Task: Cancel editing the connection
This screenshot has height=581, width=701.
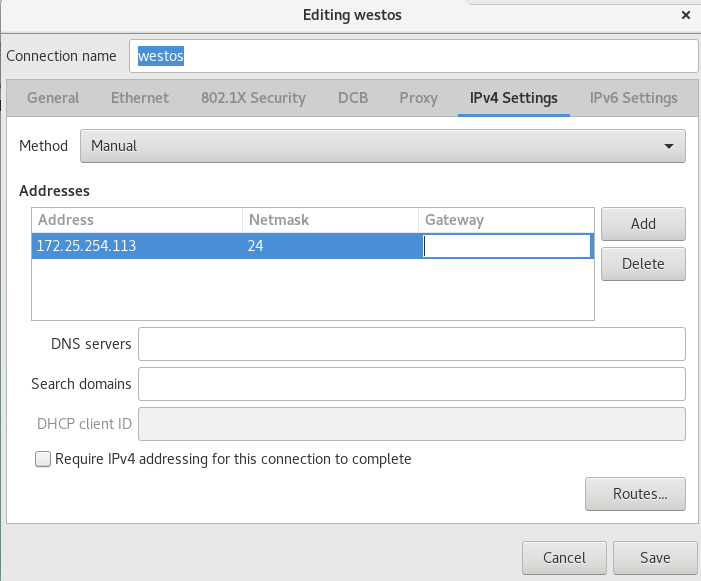Action: pos(564,557)
